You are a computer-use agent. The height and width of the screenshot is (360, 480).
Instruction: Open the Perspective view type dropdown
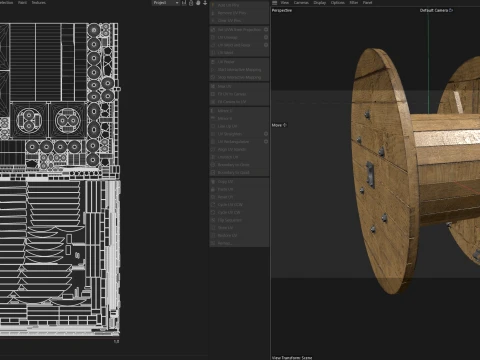click(282, 10)
